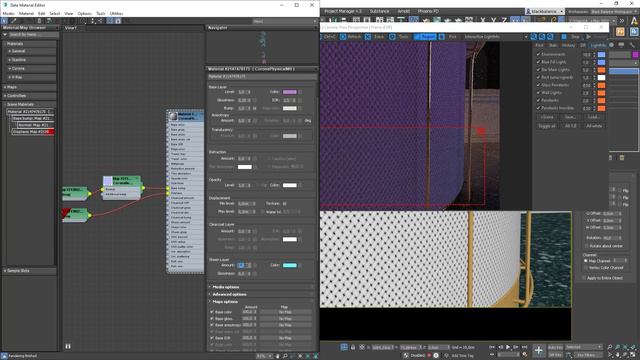Click the Base Layer color swatch
This screenshot has height=360, width=640.
tap(289, 92)
